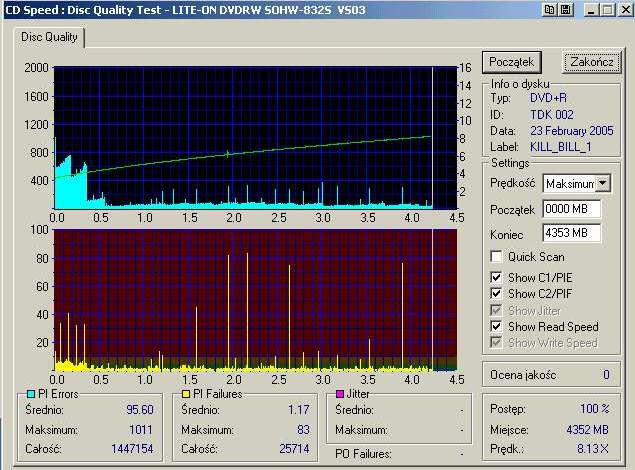Click the Postęp value 100 %
Image resolution: width=635 pixels, height=470 pixels.
pyautogui.click(x=595, y=408)
